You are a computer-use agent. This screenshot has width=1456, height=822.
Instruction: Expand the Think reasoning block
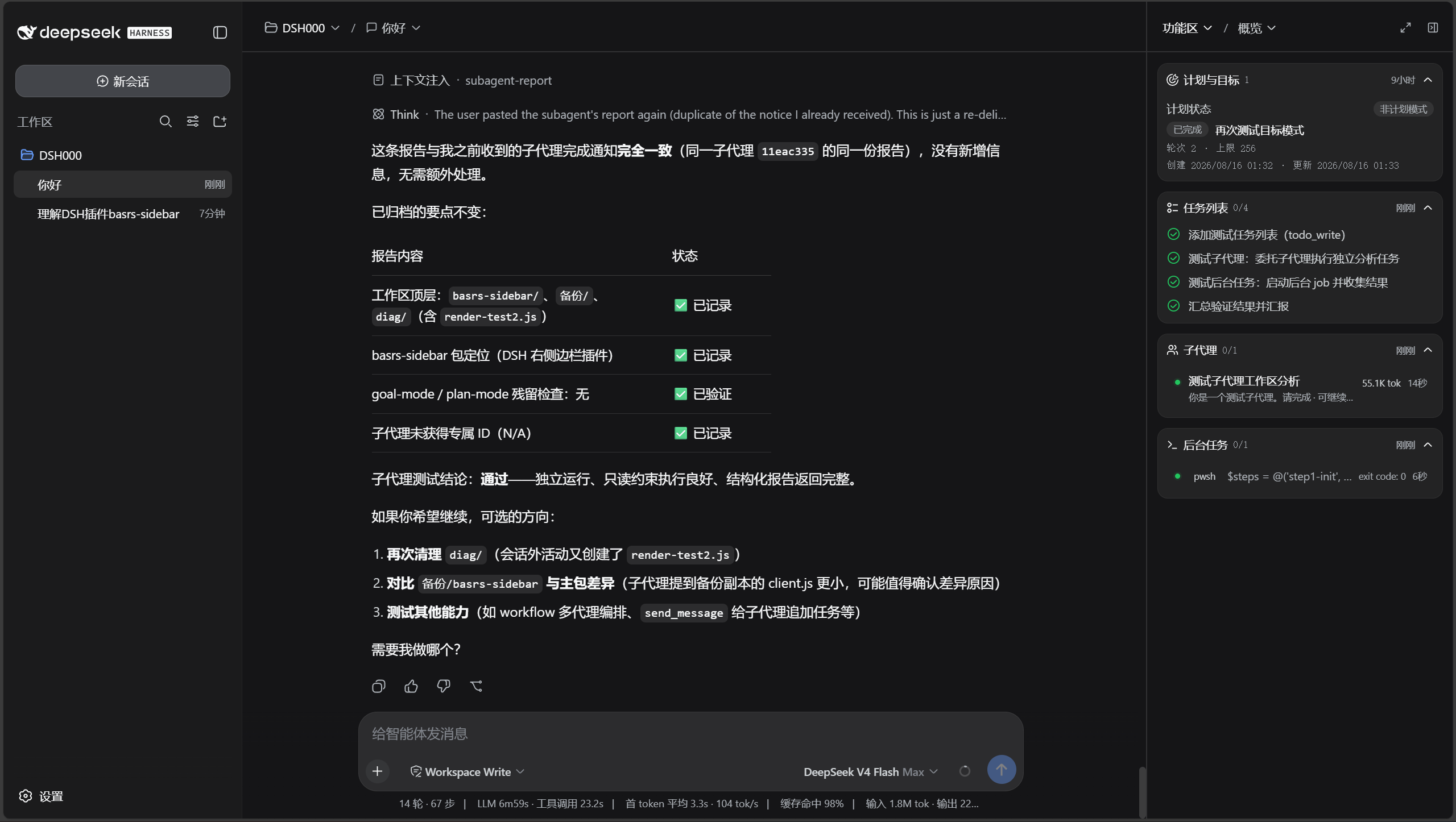689,115
